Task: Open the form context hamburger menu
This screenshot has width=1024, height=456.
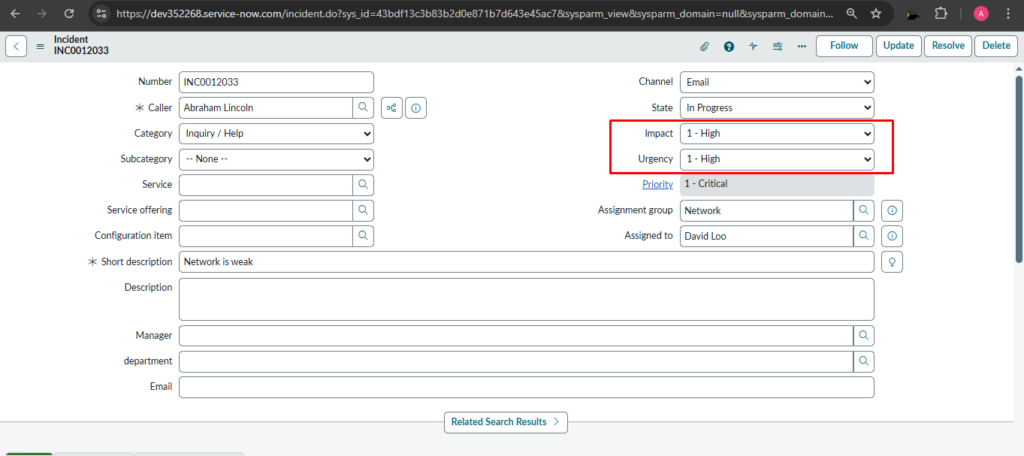Action: click(41, 46)
